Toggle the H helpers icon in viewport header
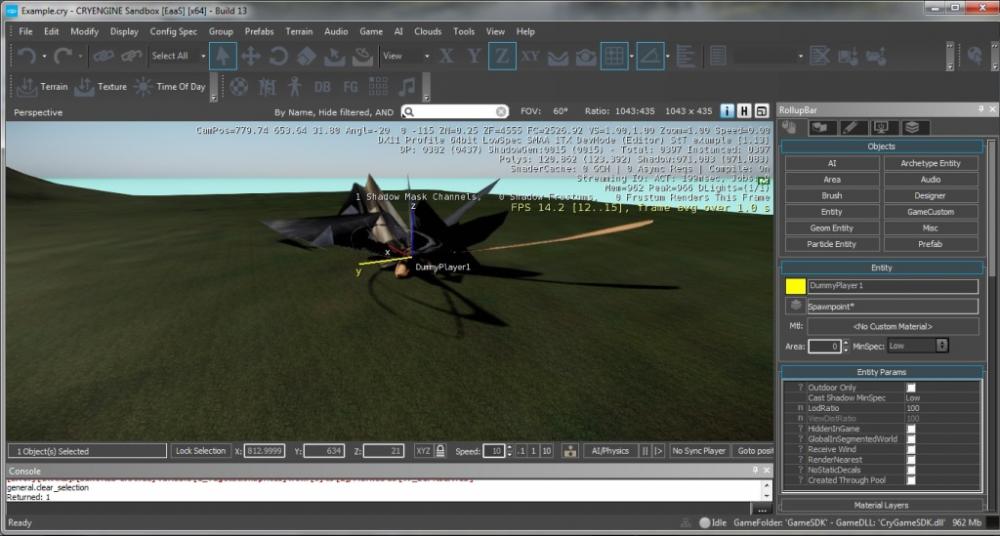The width and height of the screenshot is (1000, 536). [744, 111]
